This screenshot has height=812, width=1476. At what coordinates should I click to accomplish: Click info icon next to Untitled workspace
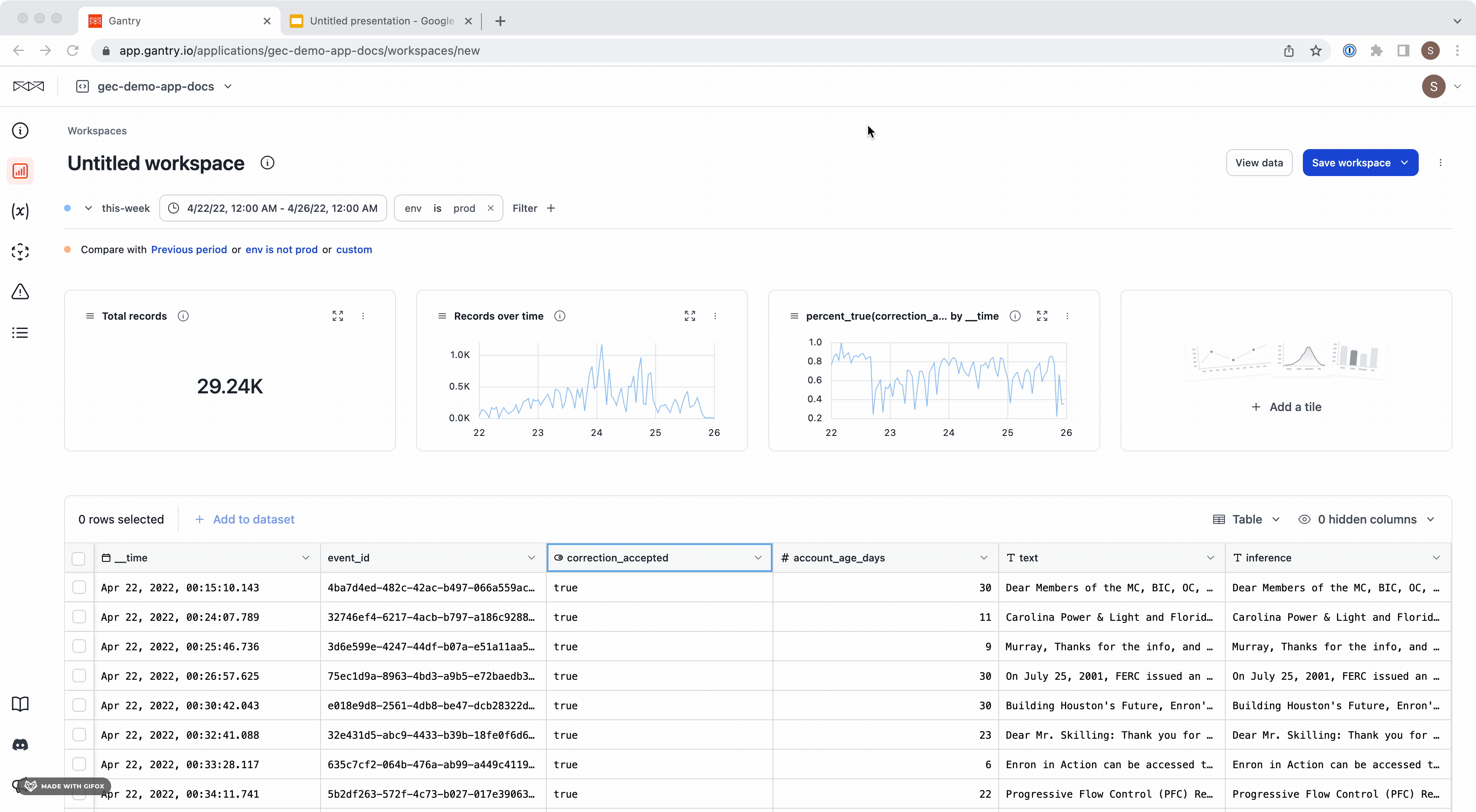pyautogui.click(x=267, y=163)
